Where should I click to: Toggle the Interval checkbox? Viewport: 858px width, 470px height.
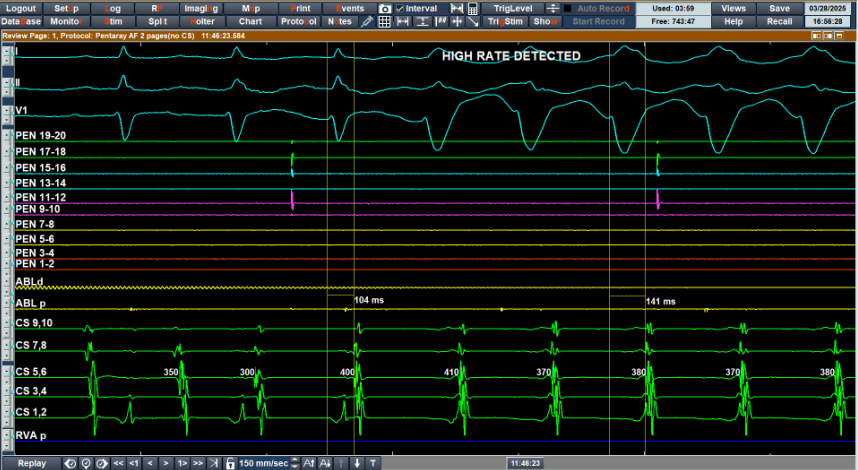400,9
